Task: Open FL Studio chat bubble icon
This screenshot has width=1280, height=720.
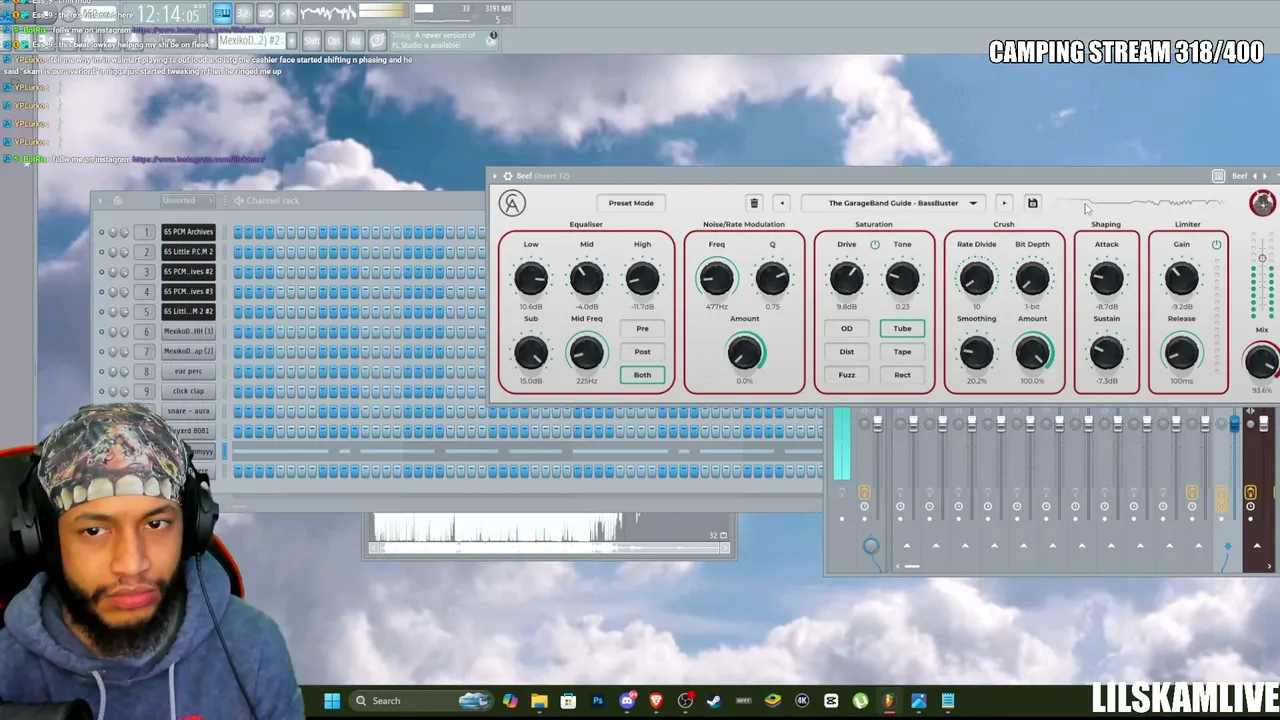Action: pyautogui.click(x=377, y=40)
